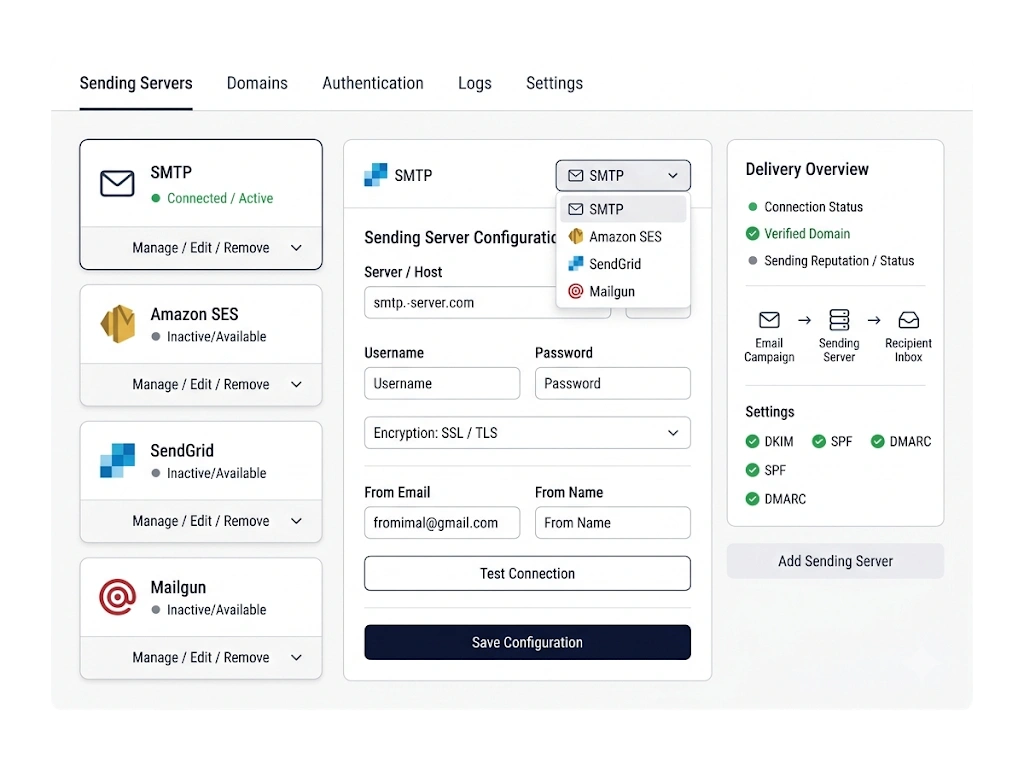Screen dimensions: 1024x765
Task: Toggle the SPF check on the second Settings row
Action: 752,470
